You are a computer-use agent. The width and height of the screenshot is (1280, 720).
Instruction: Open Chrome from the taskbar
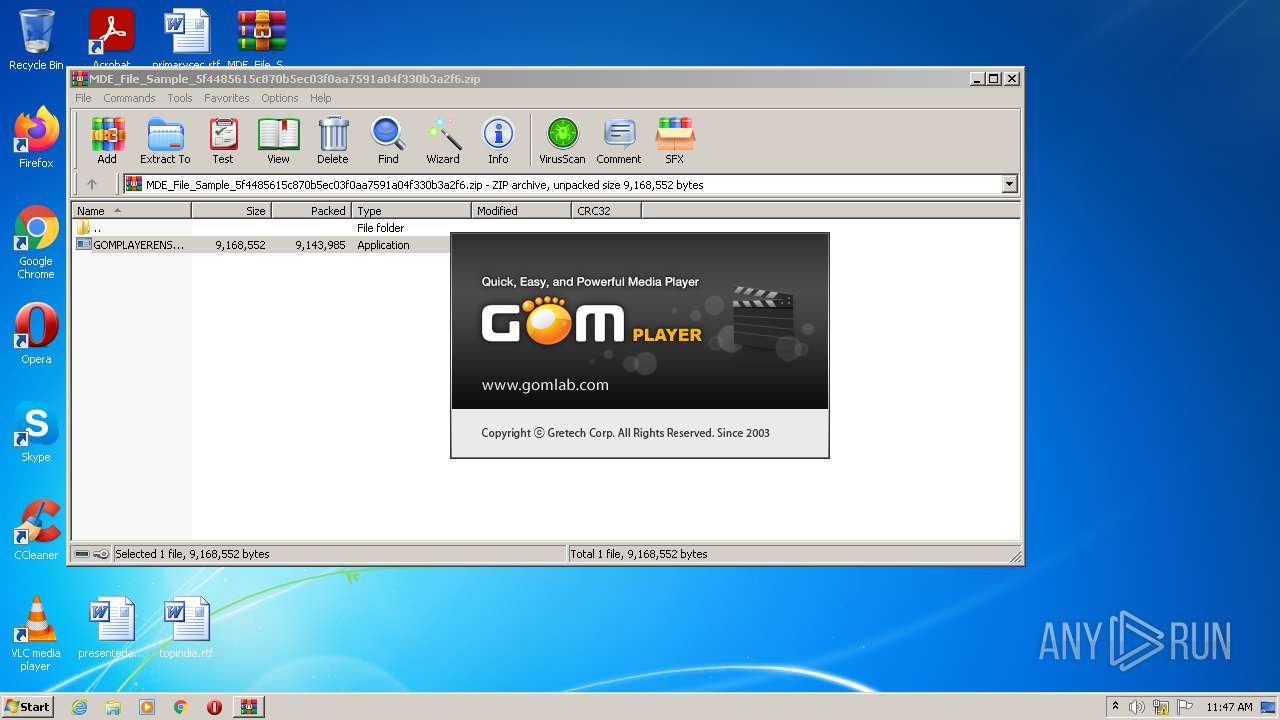180,707
